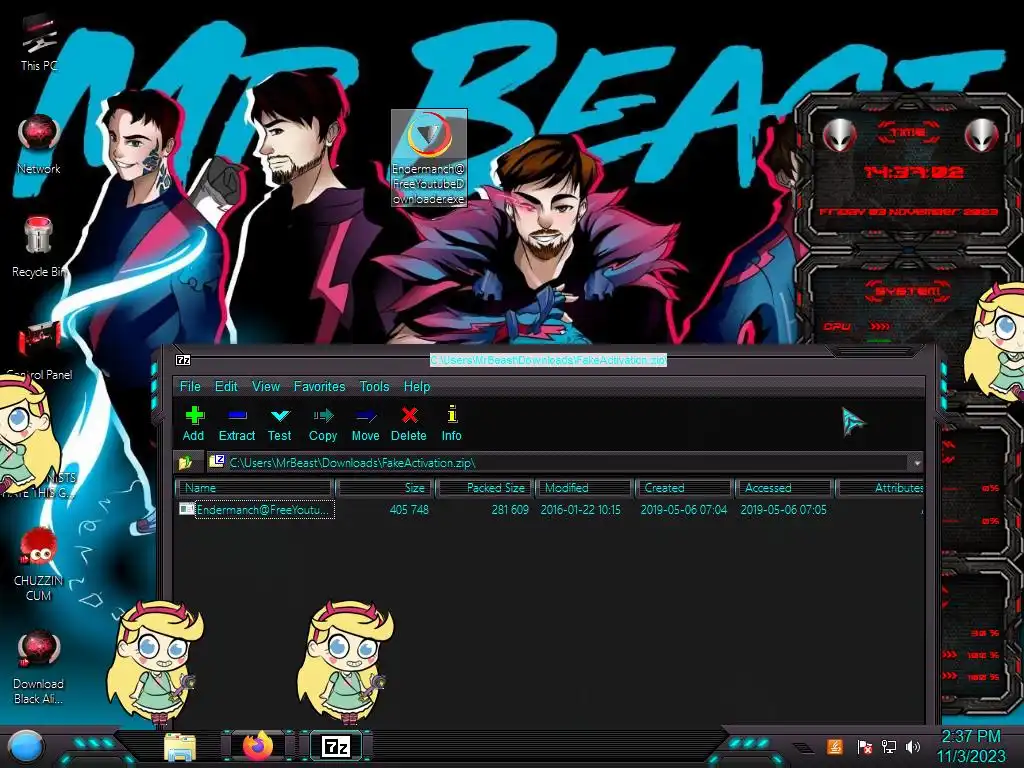Image resolution: width=1024 pixels, height=768 pixels.
Task: Click the size value 405 748
Action: coord(409,509)
